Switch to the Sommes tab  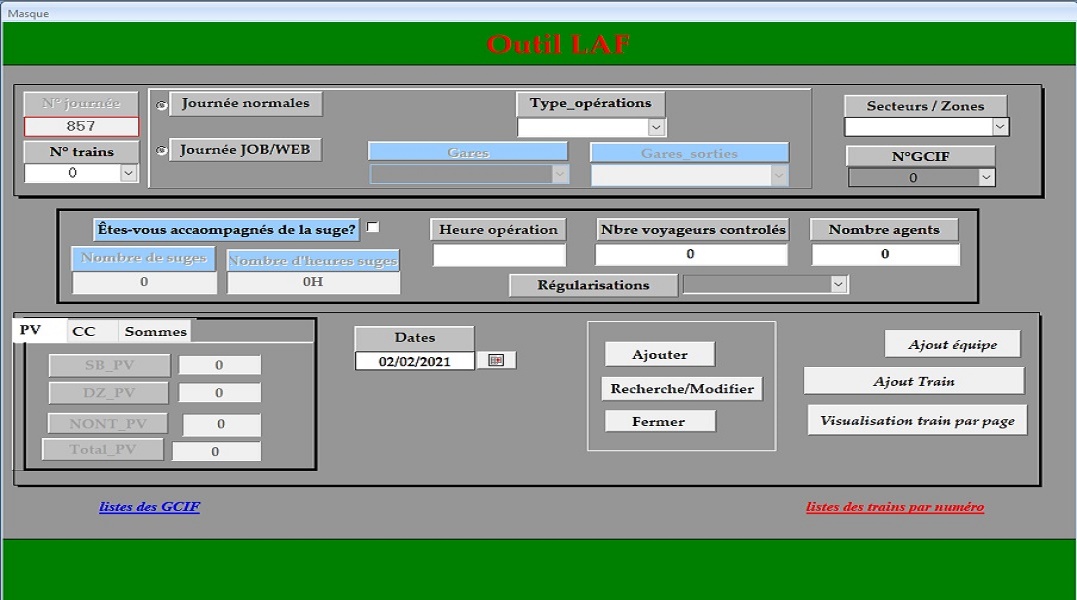(x=155, y=331)
